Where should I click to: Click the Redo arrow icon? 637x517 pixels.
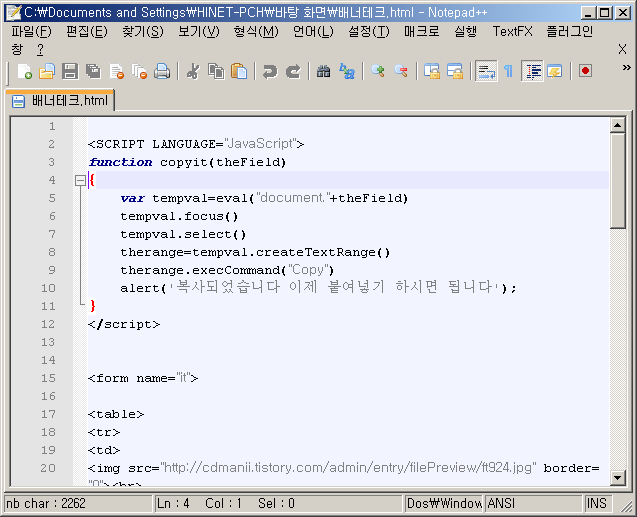[293, 71]
